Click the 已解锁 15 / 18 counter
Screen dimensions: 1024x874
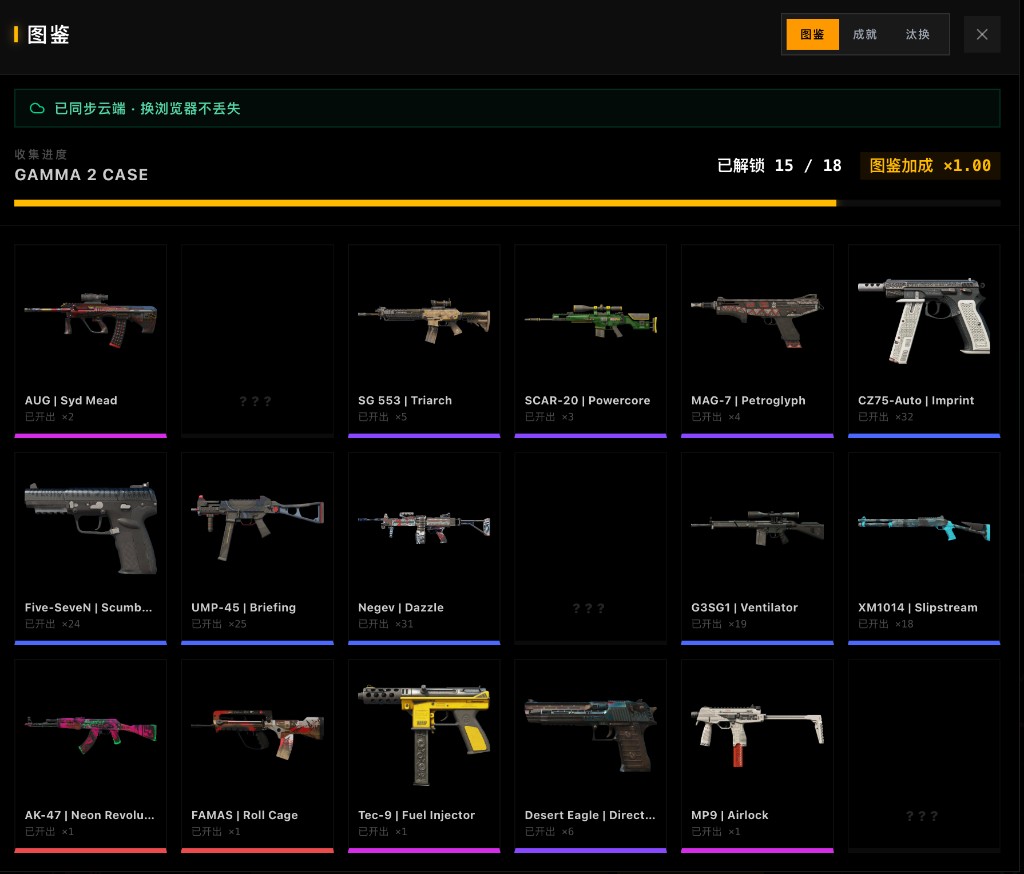click(x=779, y=165)
